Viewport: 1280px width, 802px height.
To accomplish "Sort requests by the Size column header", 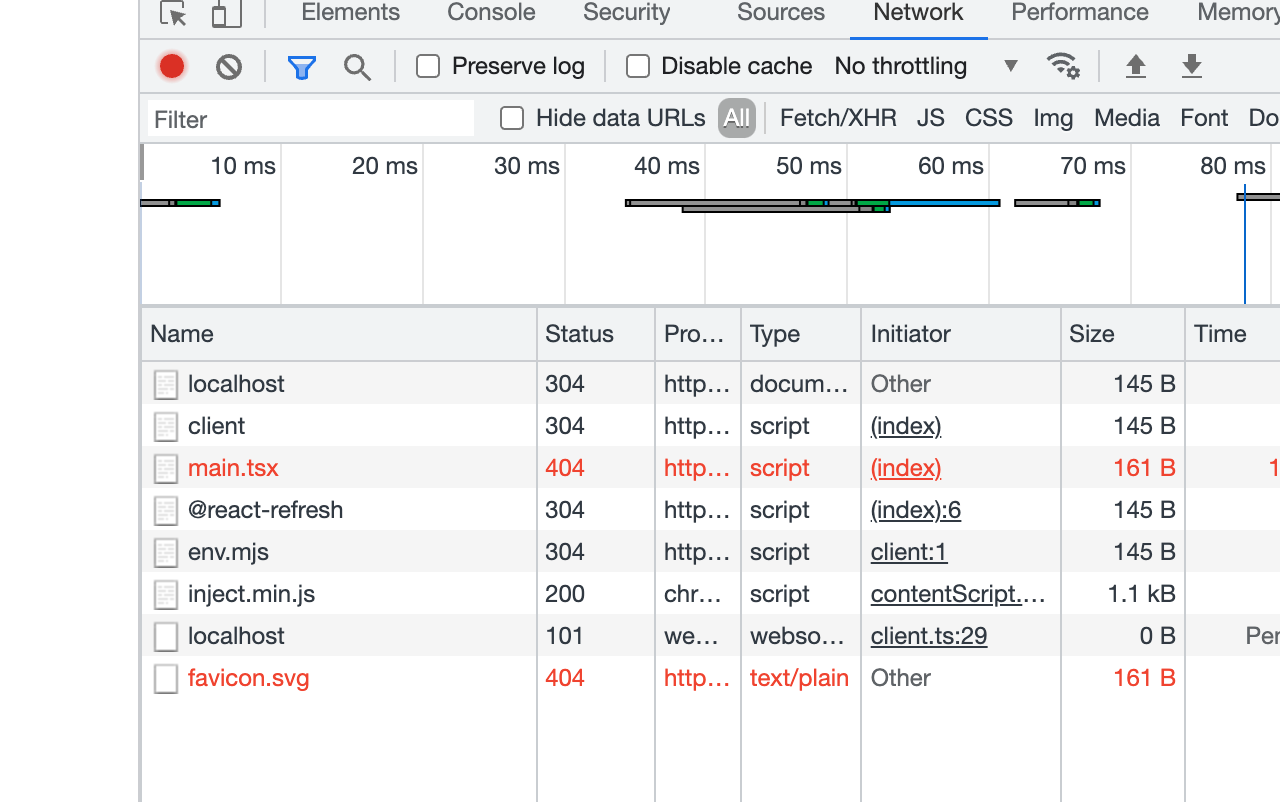I will tap(1092, 334).
